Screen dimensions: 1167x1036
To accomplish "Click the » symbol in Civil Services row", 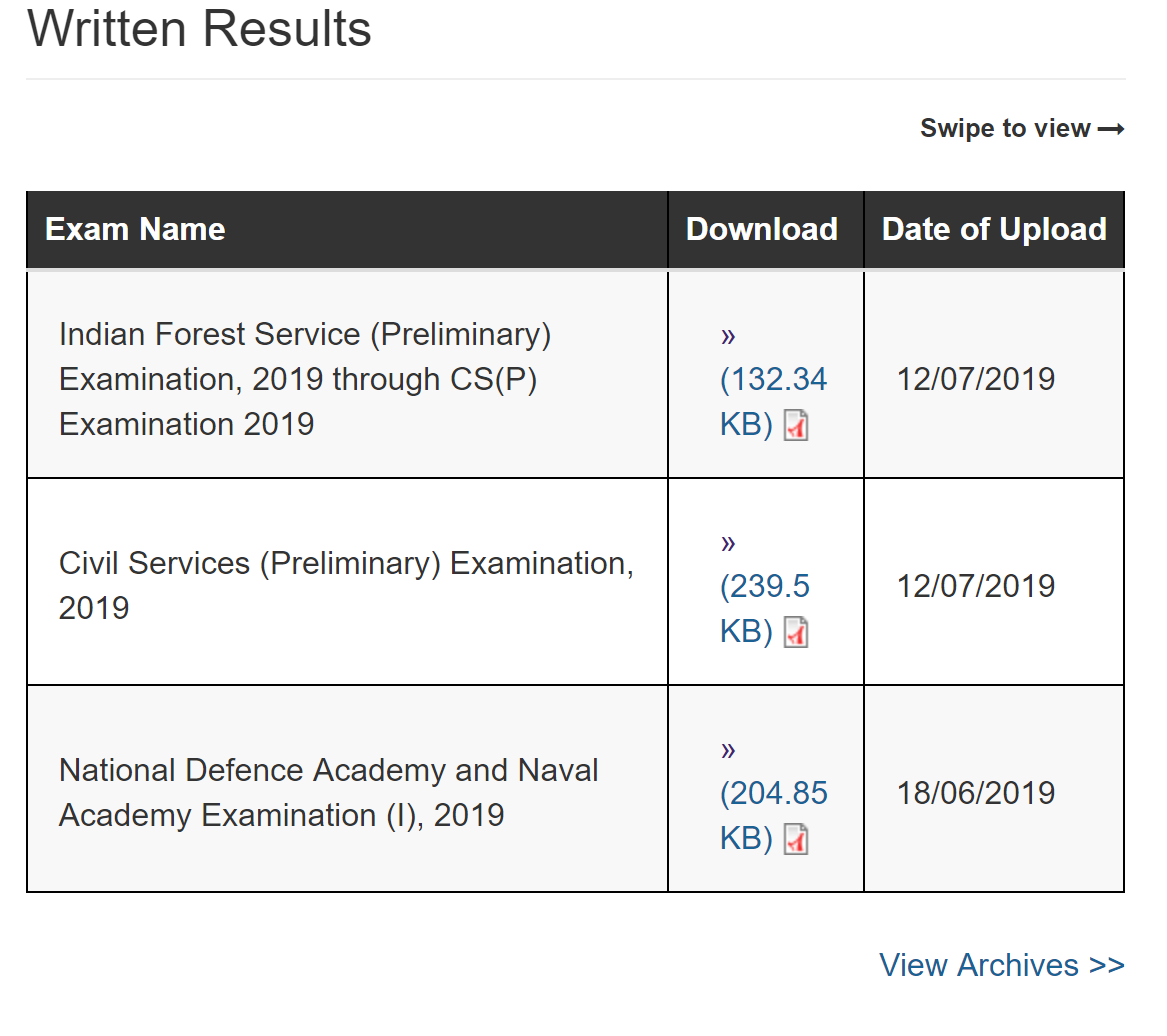I will [728, 542].
